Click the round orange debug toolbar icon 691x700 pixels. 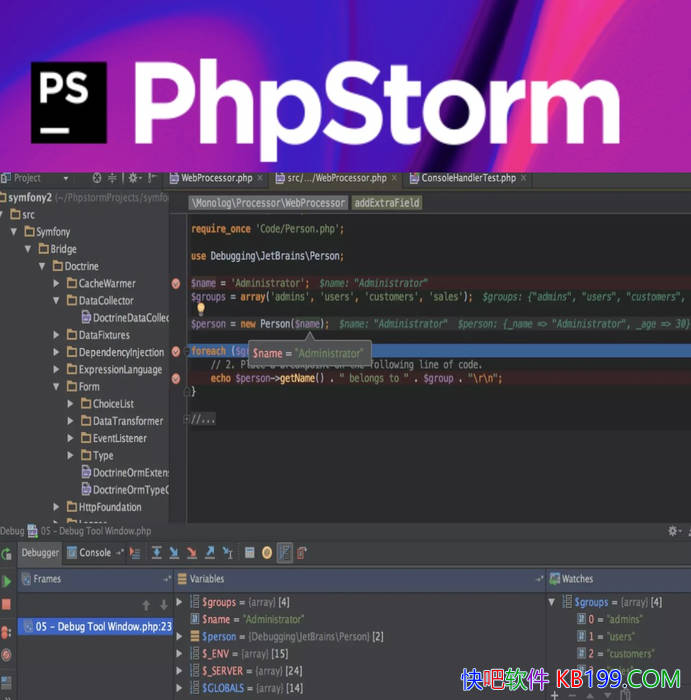pyautogui.click(x=267, y=553)
